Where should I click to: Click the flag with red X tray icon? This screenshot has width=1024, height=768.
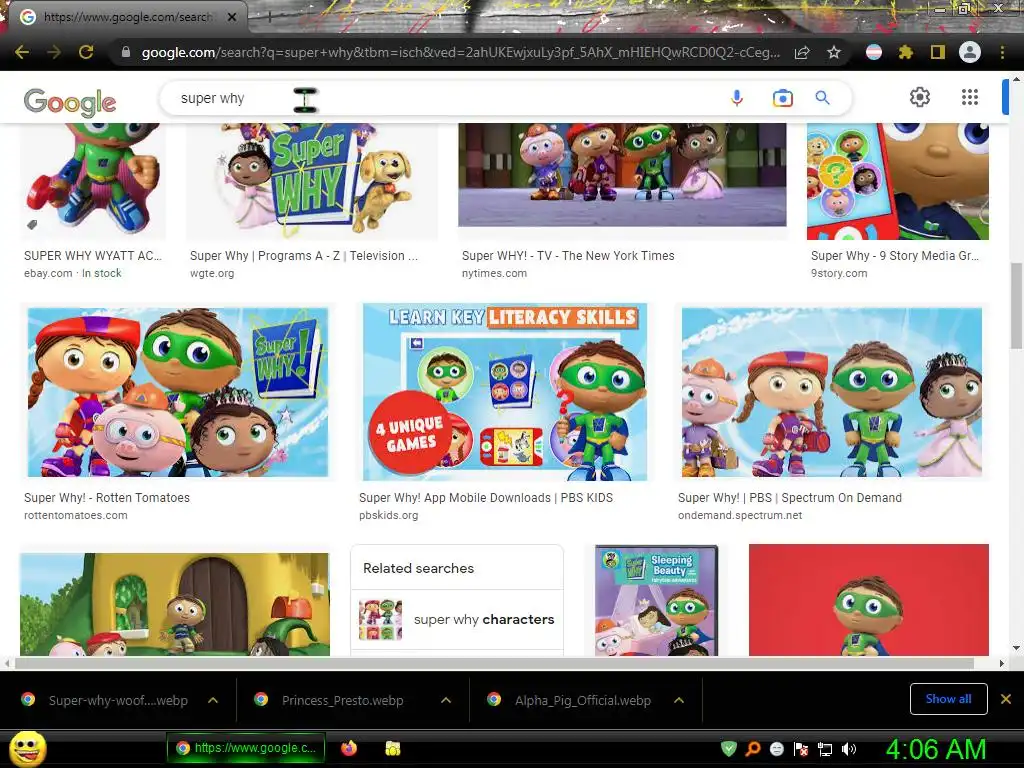coord(801,749)
